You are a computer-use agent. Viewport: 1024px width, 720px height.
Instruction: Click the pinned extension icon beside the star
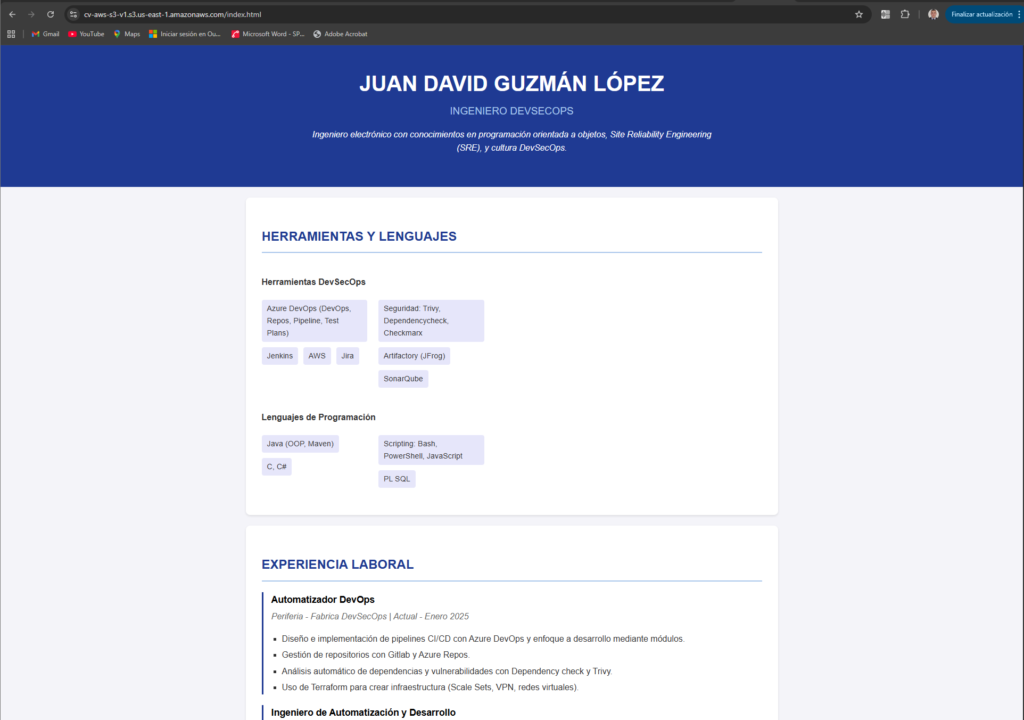point(885,14)
